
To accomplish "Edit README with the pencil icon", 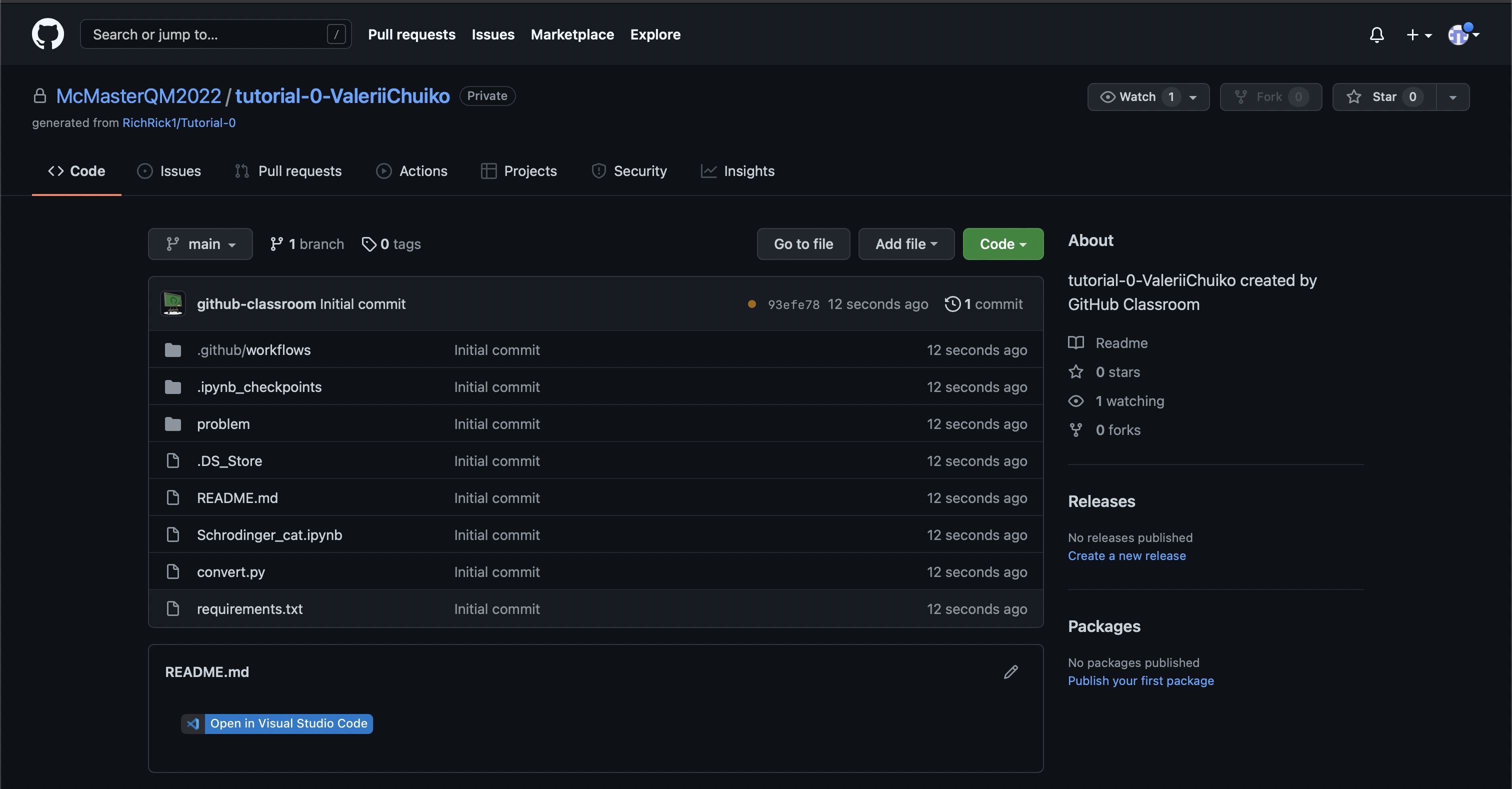I will click(1010, 671).
